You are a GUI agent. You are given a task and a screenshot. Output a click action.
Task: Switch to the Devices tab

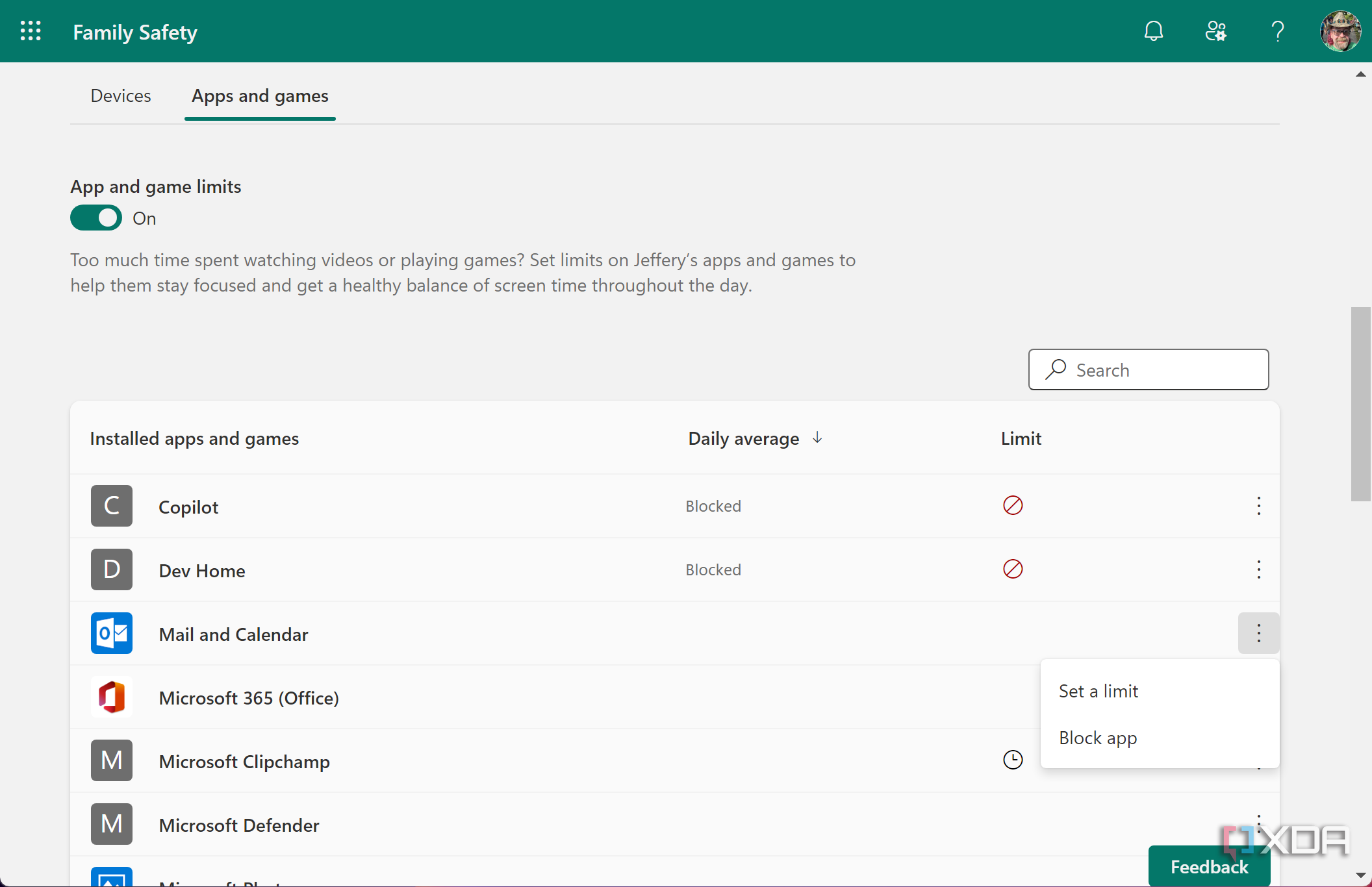tap(121, 96)
